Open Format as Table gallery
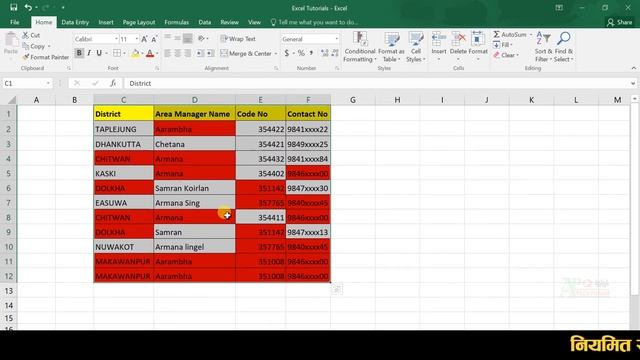Image resolution: width=640 pixels, height=360 pixels. 391,47
